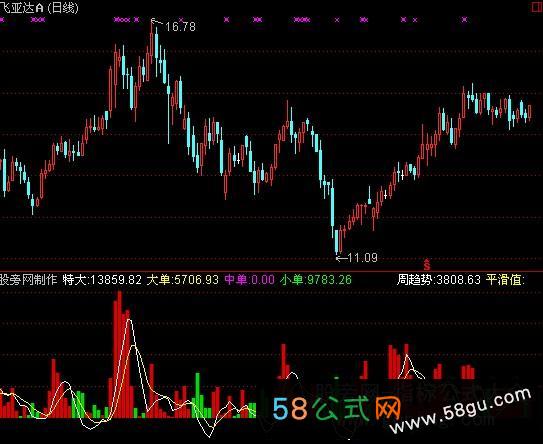This screenshot has width=543, height=444.
Task: Select the 16.78 price high label
Action: tap(180, 26)
